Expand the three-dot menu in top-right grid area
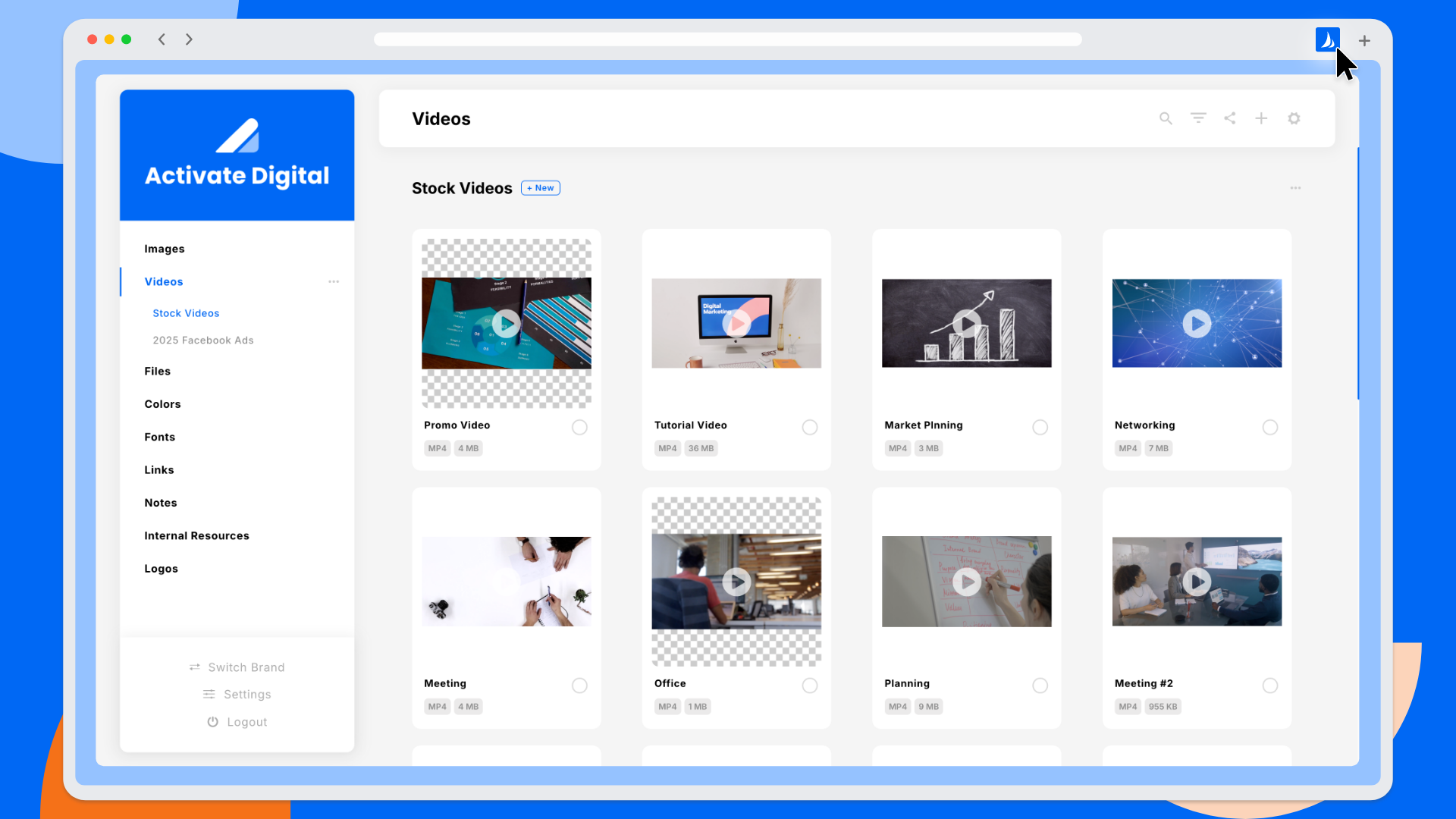This screenshot has height=819, width=1456. coord(1295,188)
